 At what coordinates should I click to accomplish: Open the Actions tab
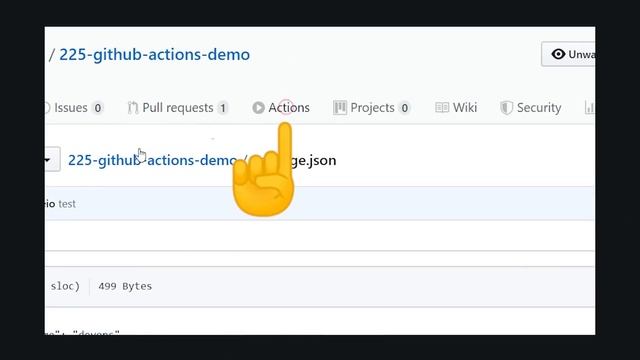[281, 108]
